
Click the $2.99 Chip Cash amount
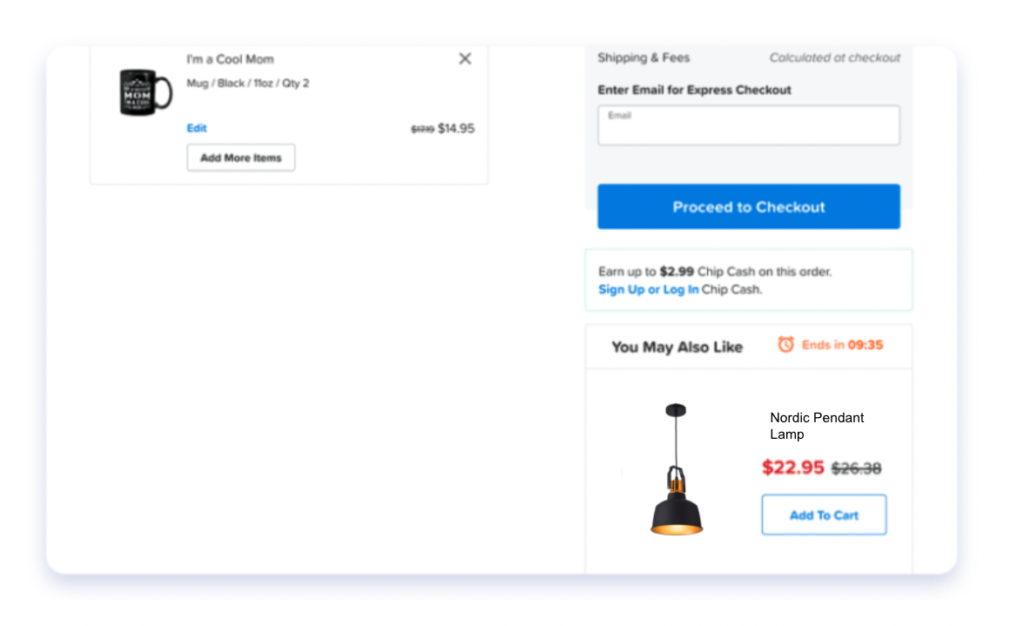click(677, 272)
